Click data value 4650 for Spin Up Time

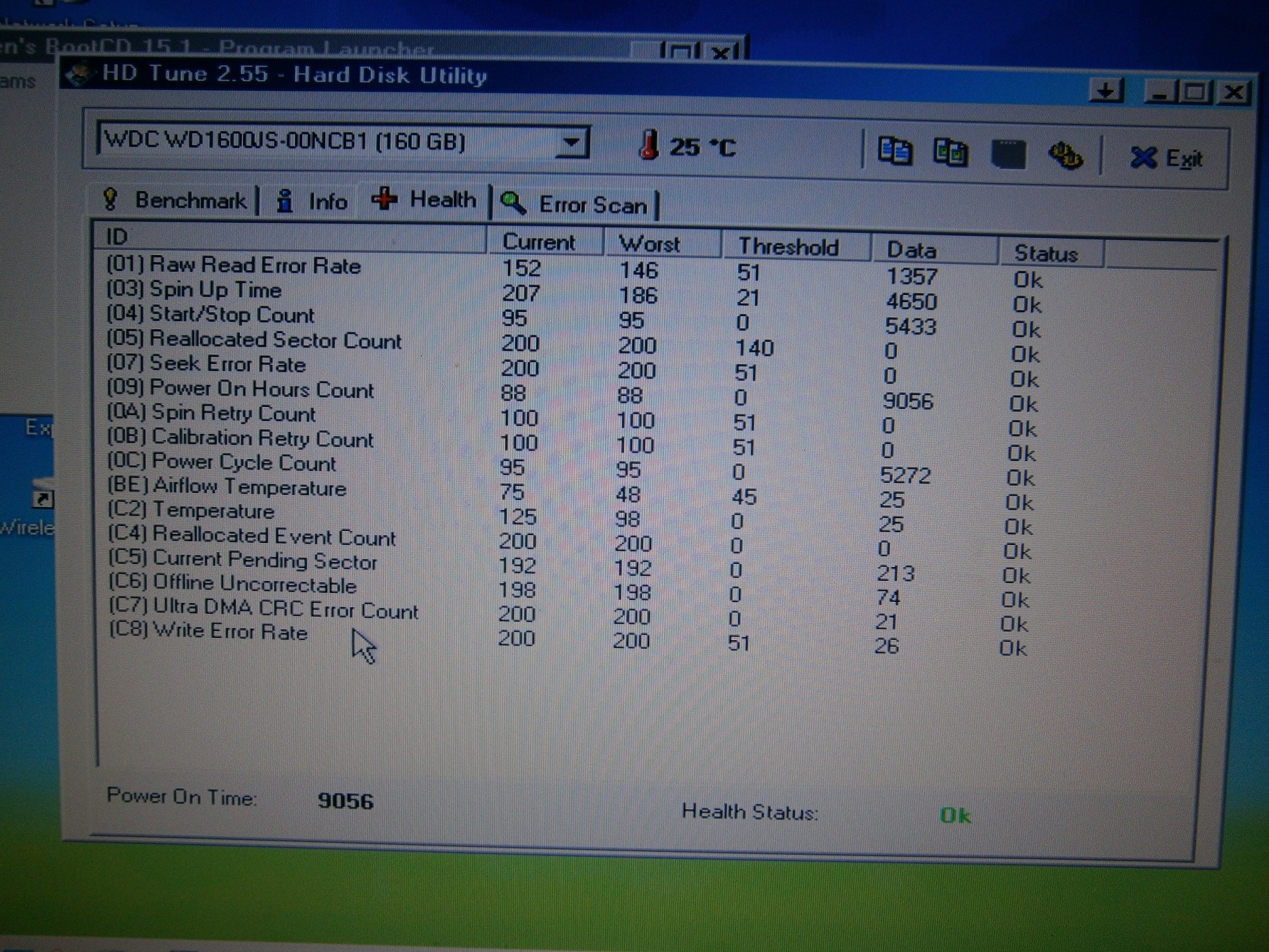pos(911,301)
